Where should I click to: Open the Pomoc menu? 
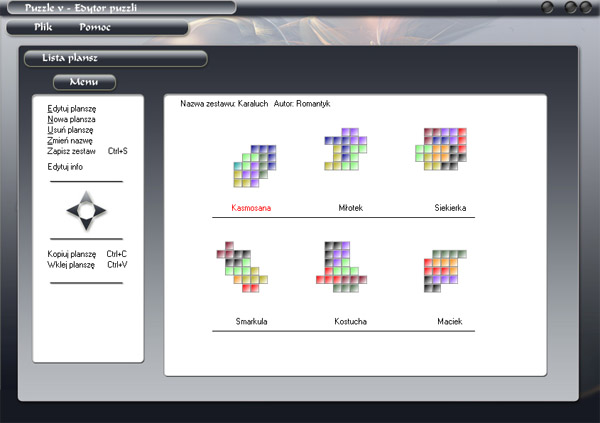click(x=95, y=27)
